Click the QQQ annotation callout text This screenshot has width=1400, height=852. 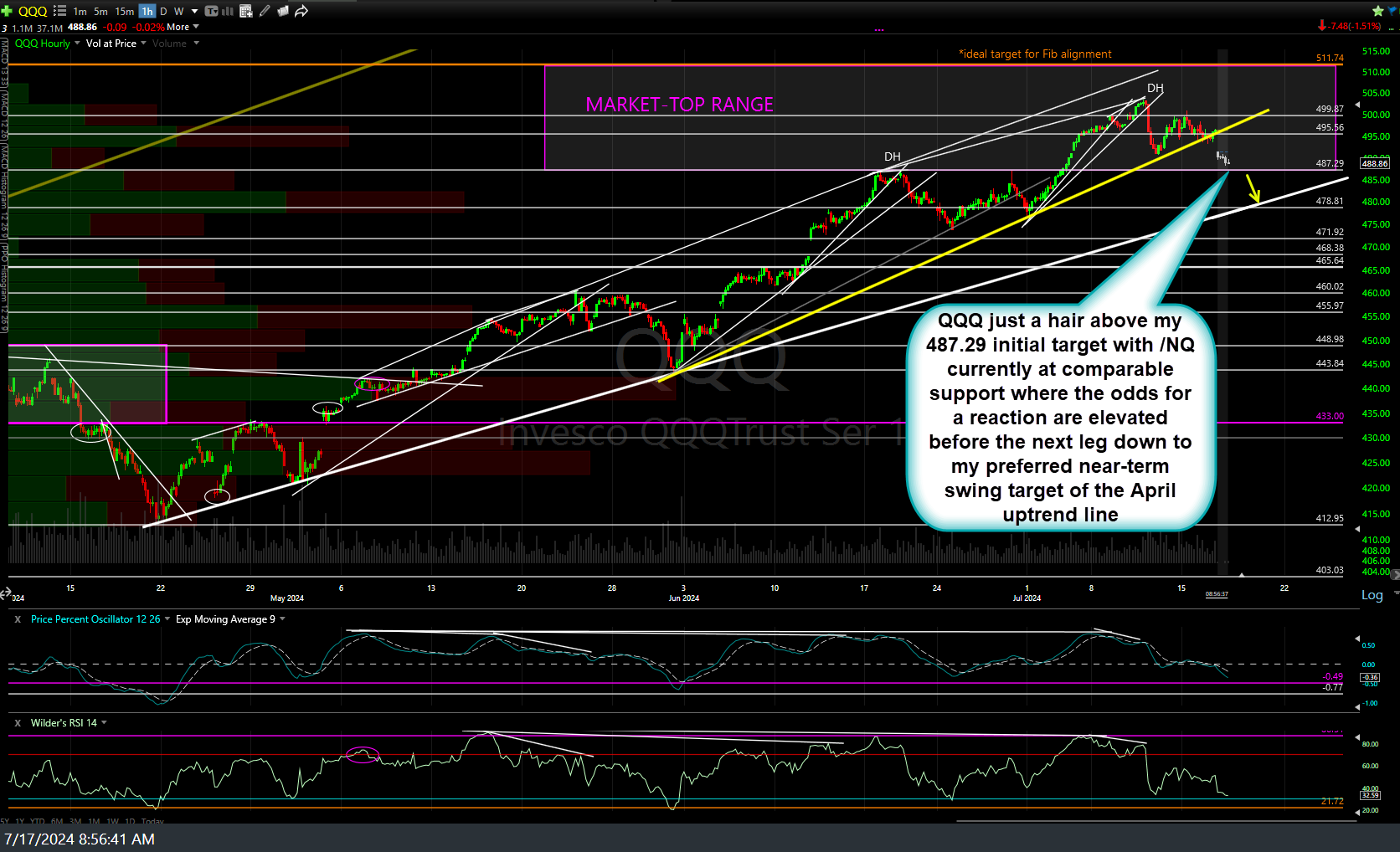coord(1059,418)
